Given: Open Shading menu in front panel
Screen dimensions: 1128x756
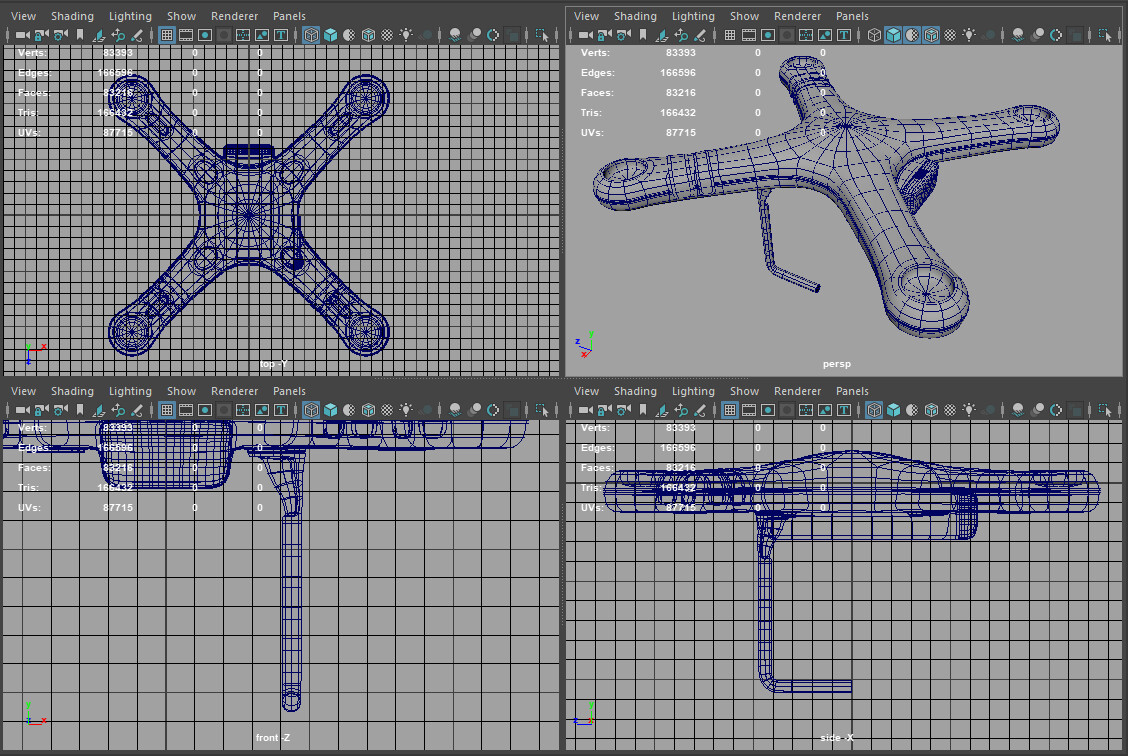Looking at the screenshot, I should click(72, 391).
